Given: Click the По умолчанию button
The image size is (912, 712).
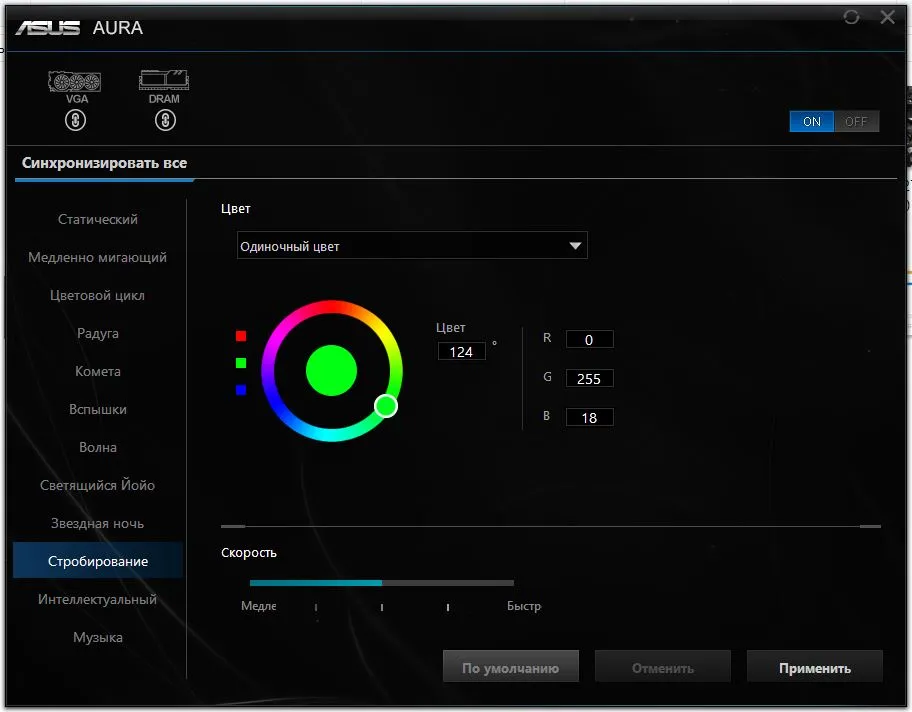Looking at the screenshot, I should (510, 668).
